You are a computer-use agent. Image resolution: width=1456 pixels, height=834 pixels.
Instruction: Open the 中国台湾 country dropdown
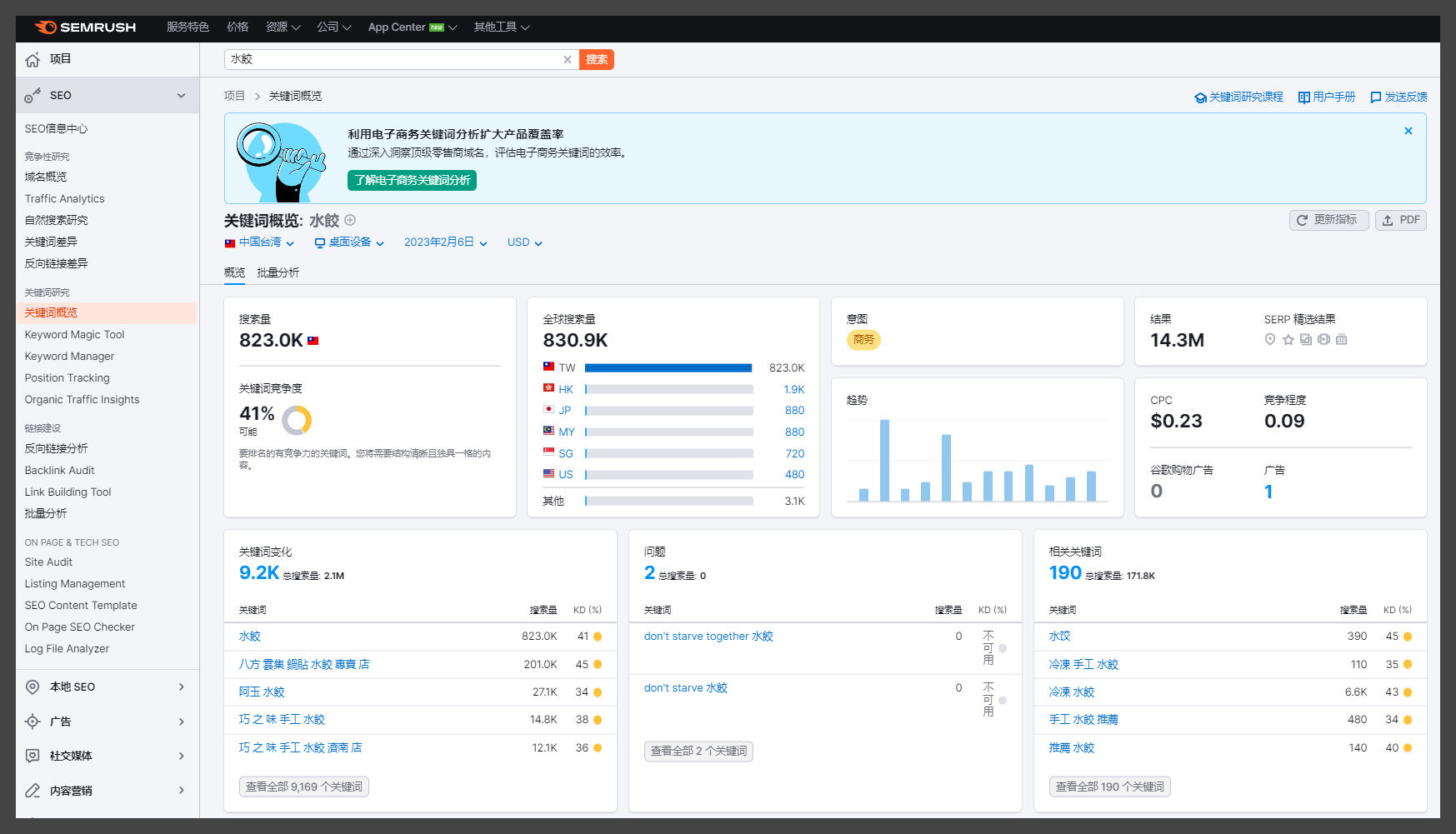260,242
